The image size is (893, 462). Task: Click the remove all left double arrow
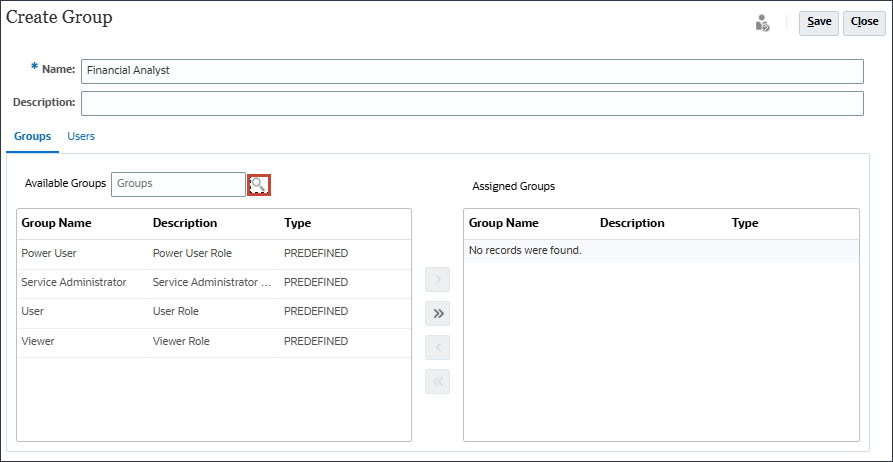437,381
